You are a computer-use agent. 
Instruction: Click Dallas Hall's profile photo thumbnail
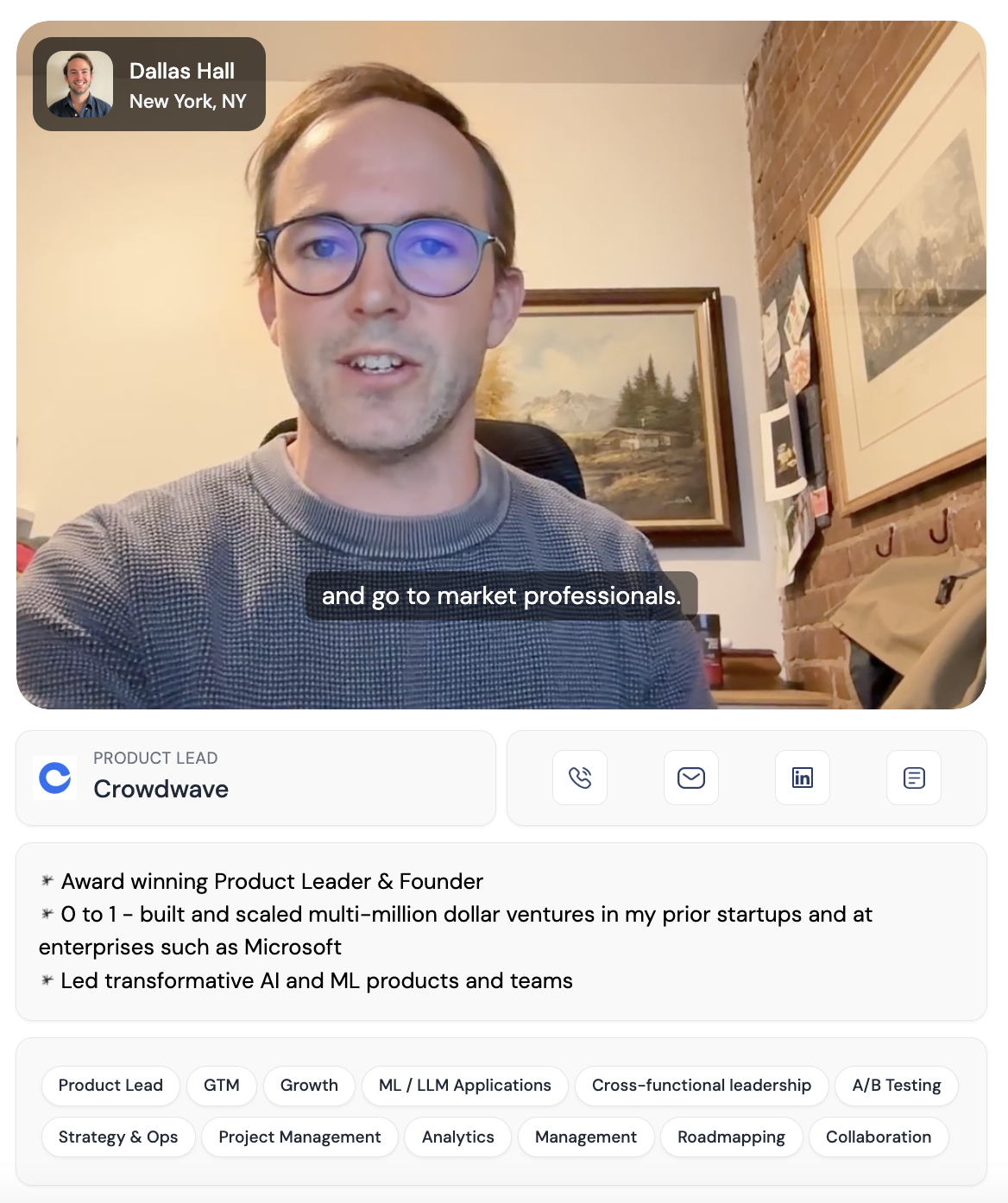79,84
